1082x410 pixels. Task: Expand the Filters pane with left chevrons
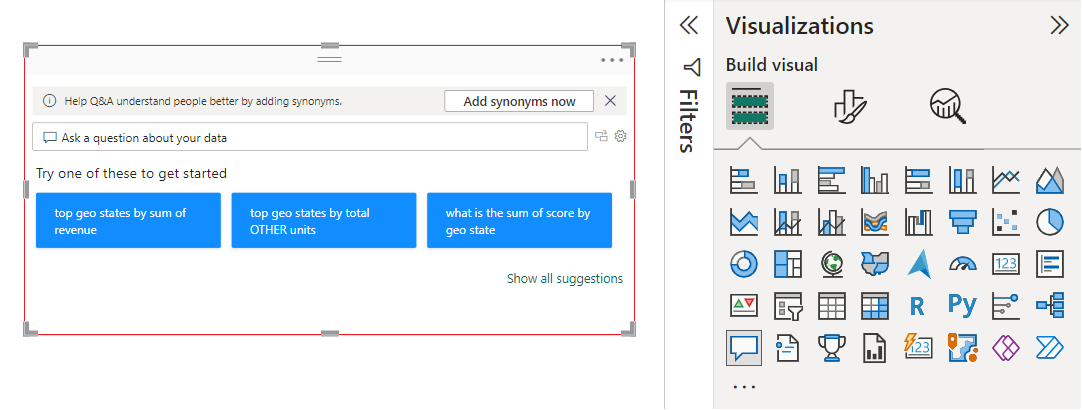pyautogui.click(x=689, y=26)
